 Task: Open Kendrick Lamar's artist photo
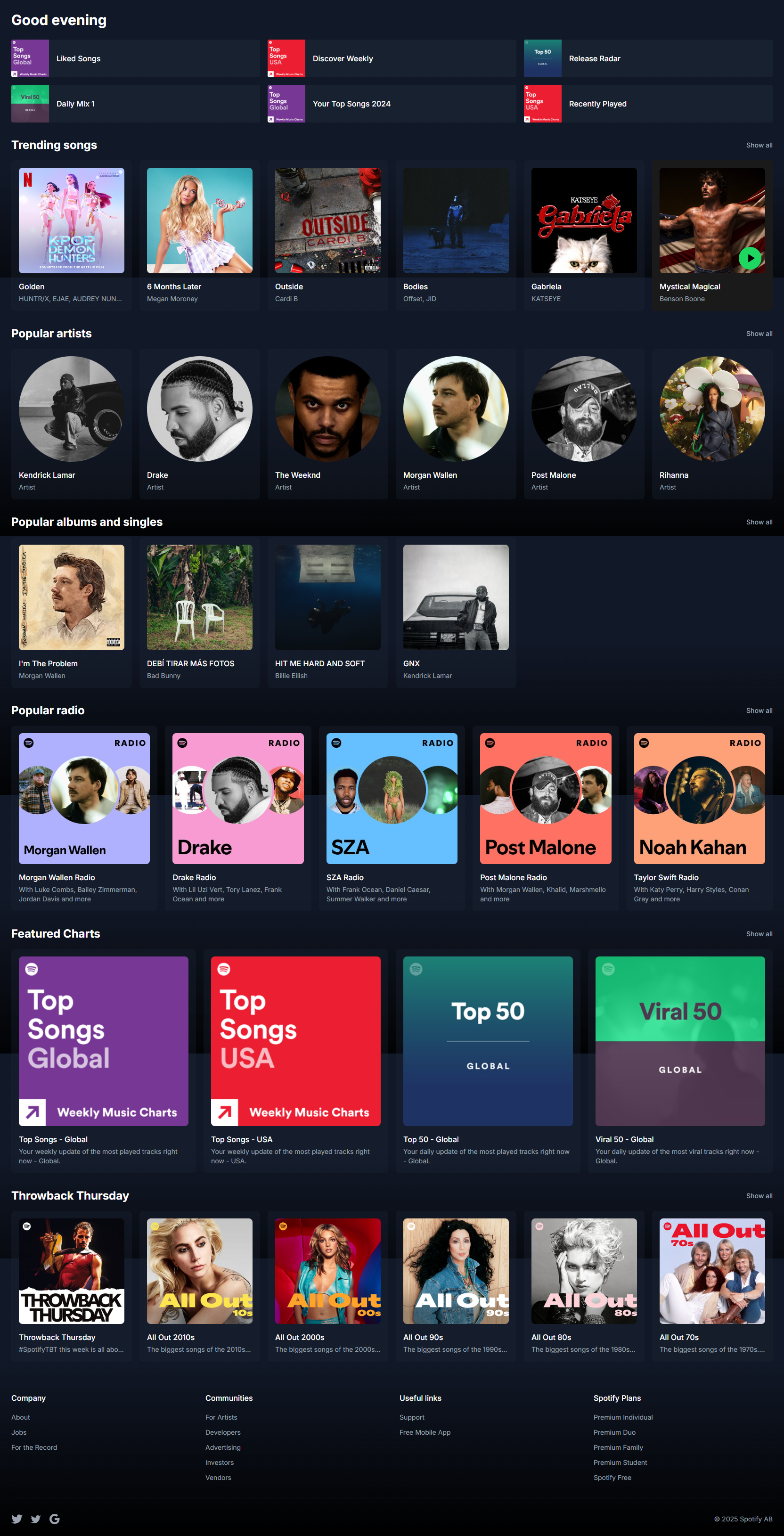pyautogui.click(x=72, y=409)
